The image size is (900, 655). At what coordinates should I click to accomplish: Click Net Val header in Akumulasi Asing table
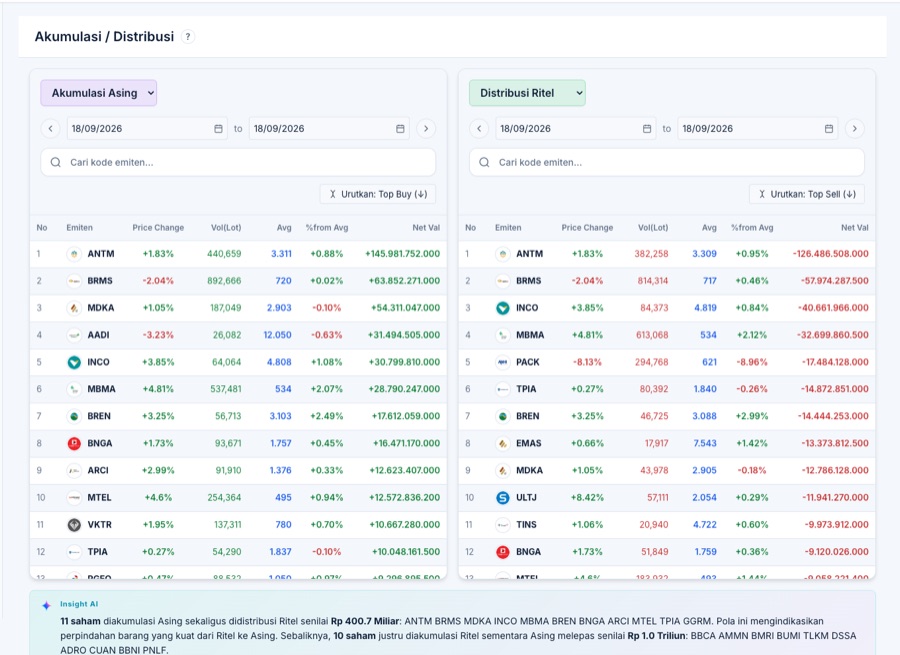[426, 228]
